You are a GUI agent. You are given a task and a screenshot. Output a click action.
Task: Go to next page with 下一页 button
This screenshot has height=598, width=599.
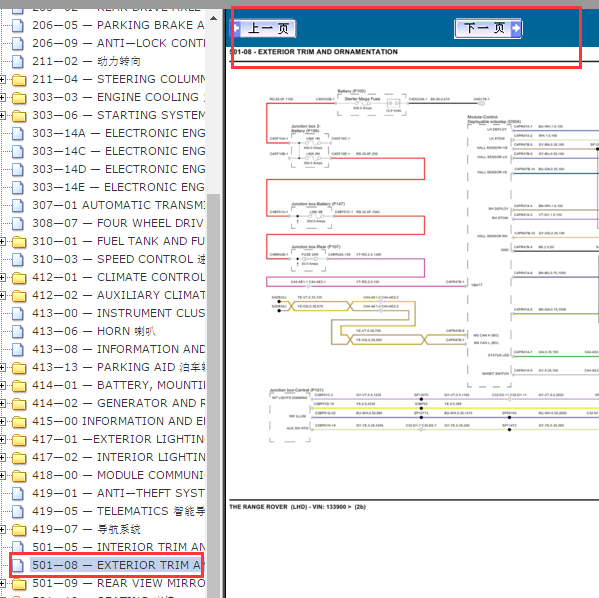(488, 28)
